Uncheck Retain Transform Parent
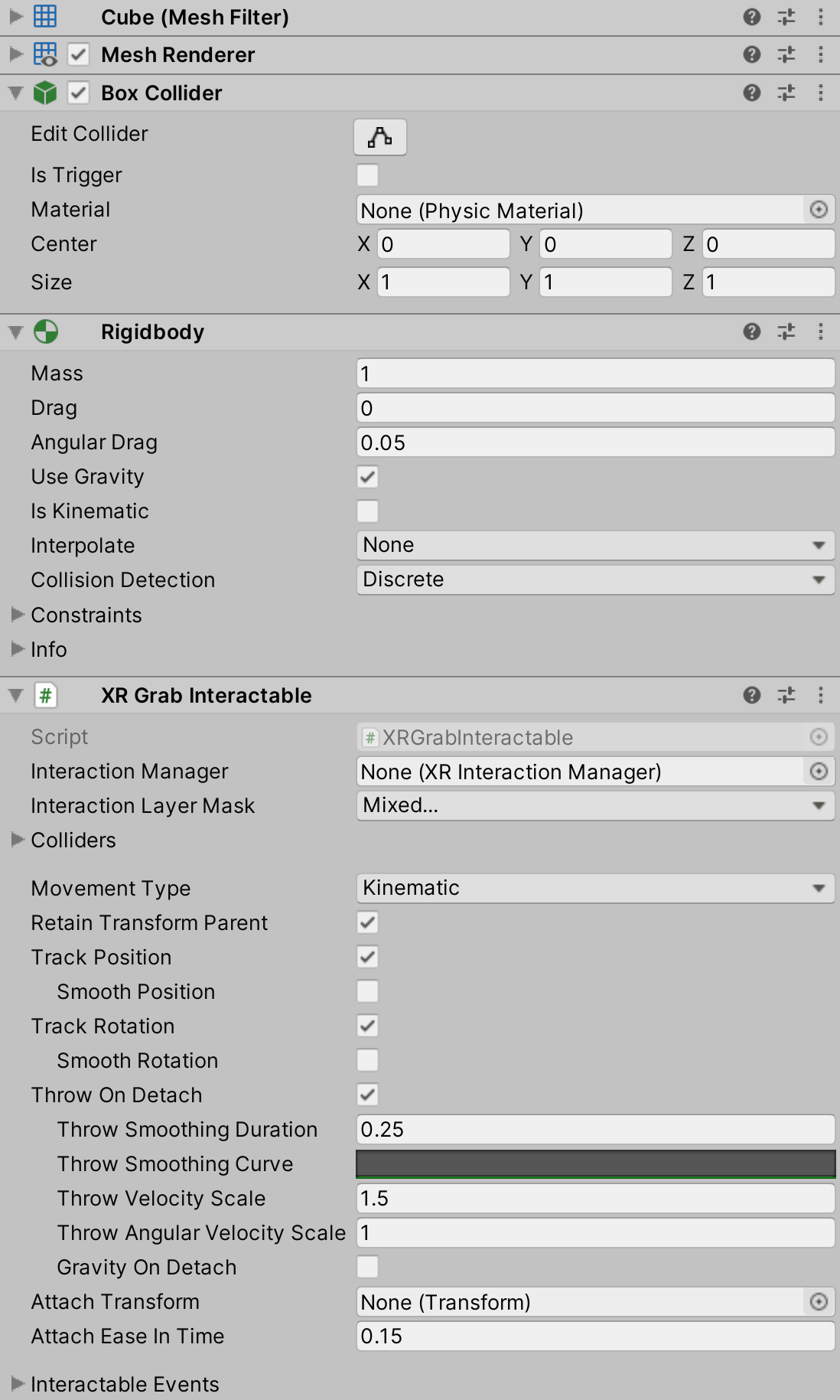Viewport: 840px width, 1400px height. point(368,922)
